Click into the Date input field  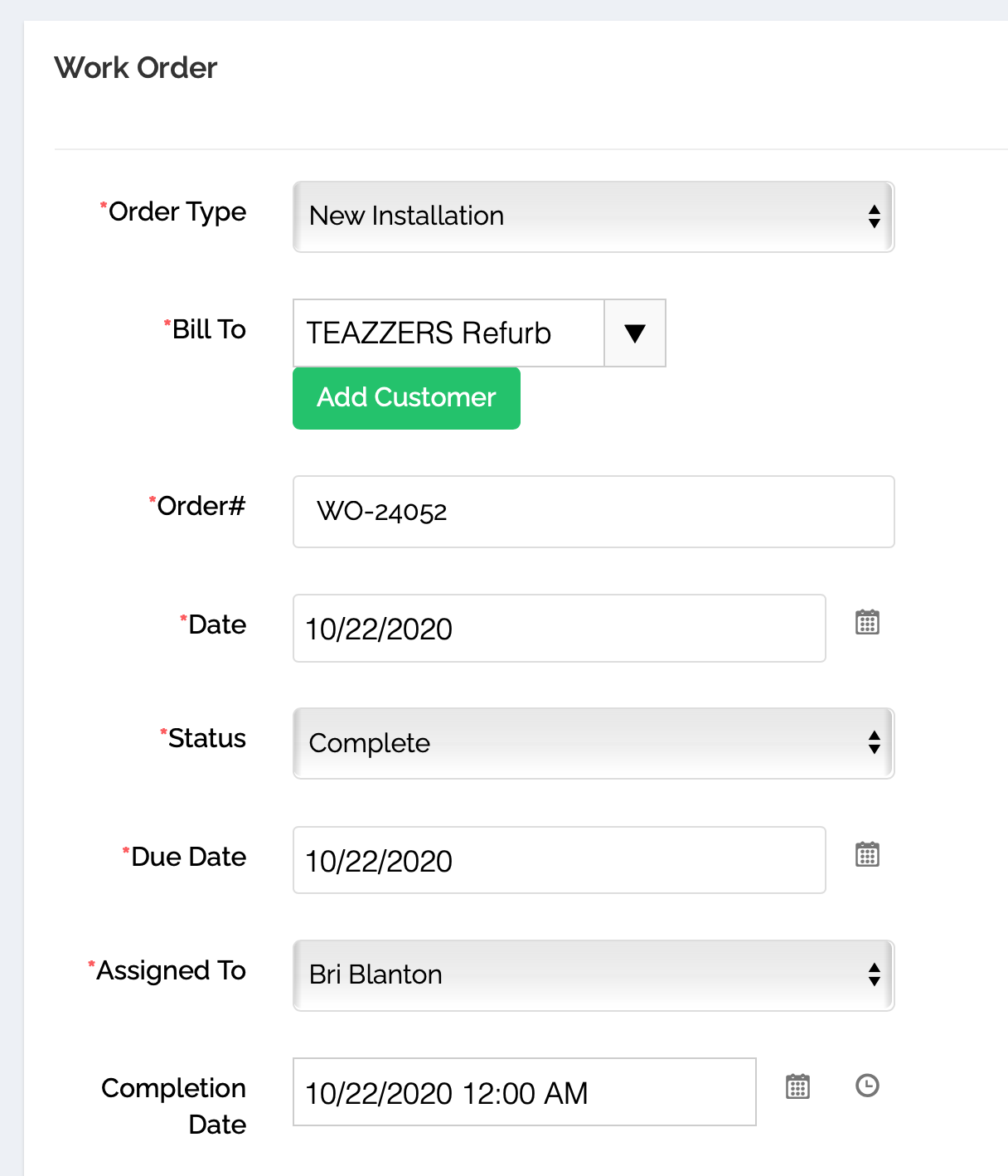(x=559, y=629)
